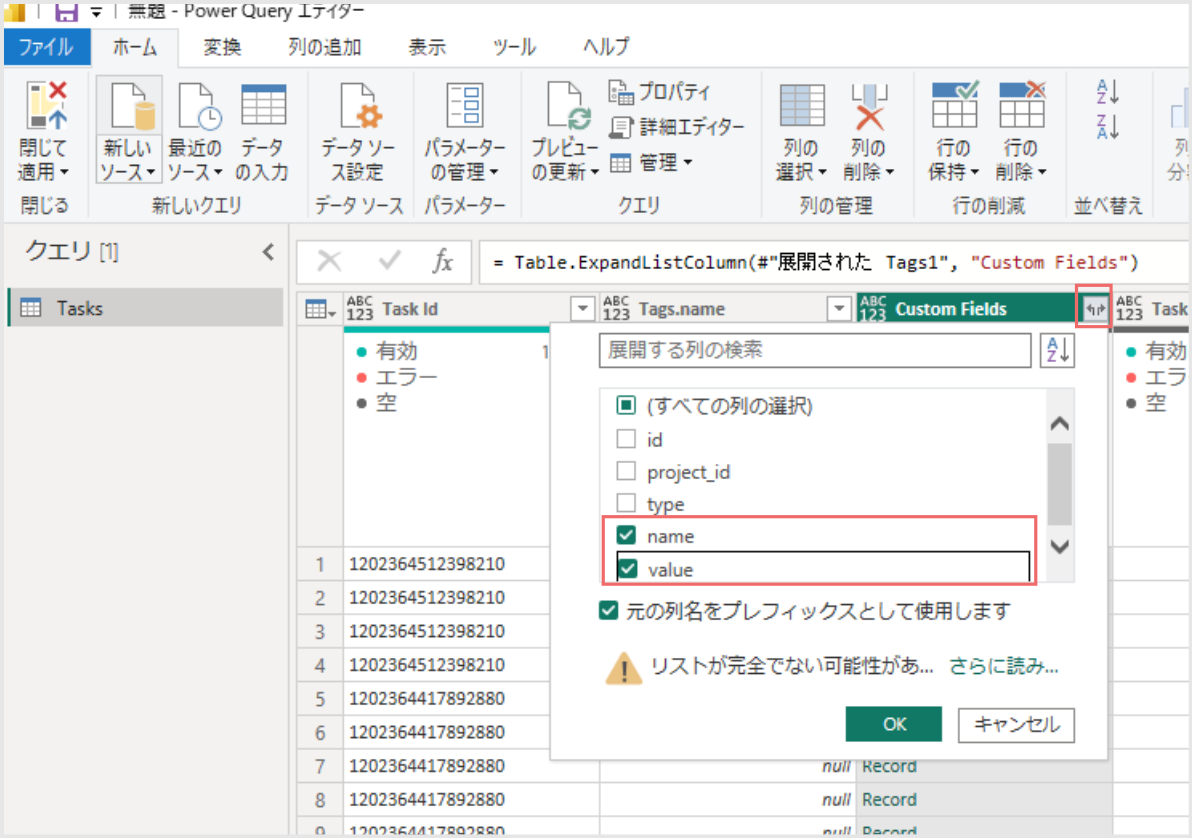Viewport: 1192px width, 838px height.
Task: Check the id column checkbox
Action: pyautogui.click(x=626, y=439)
